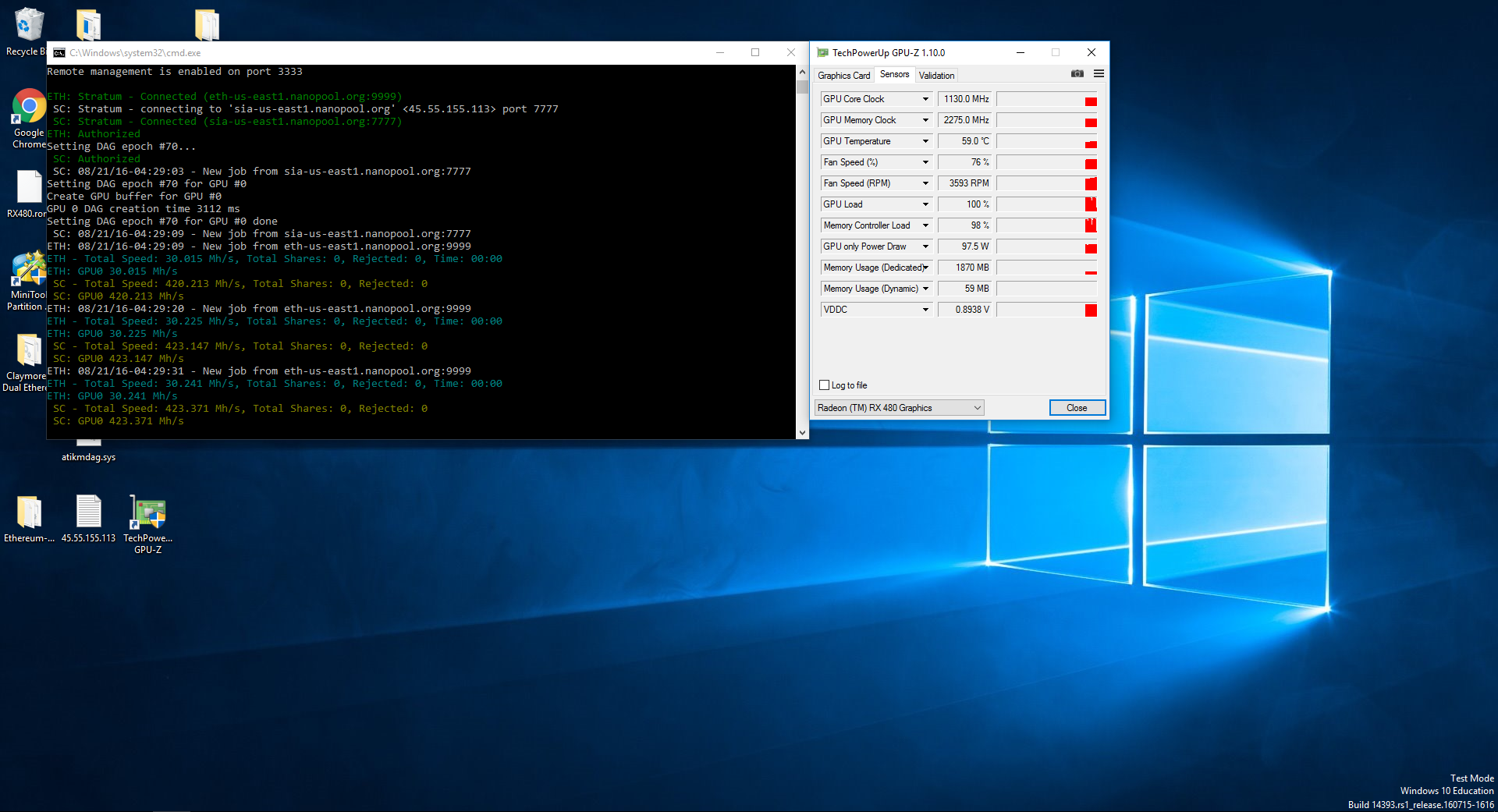Expand the GPU Temperature sensor dropdown
1498x812 pixels.
pos(925,141)
